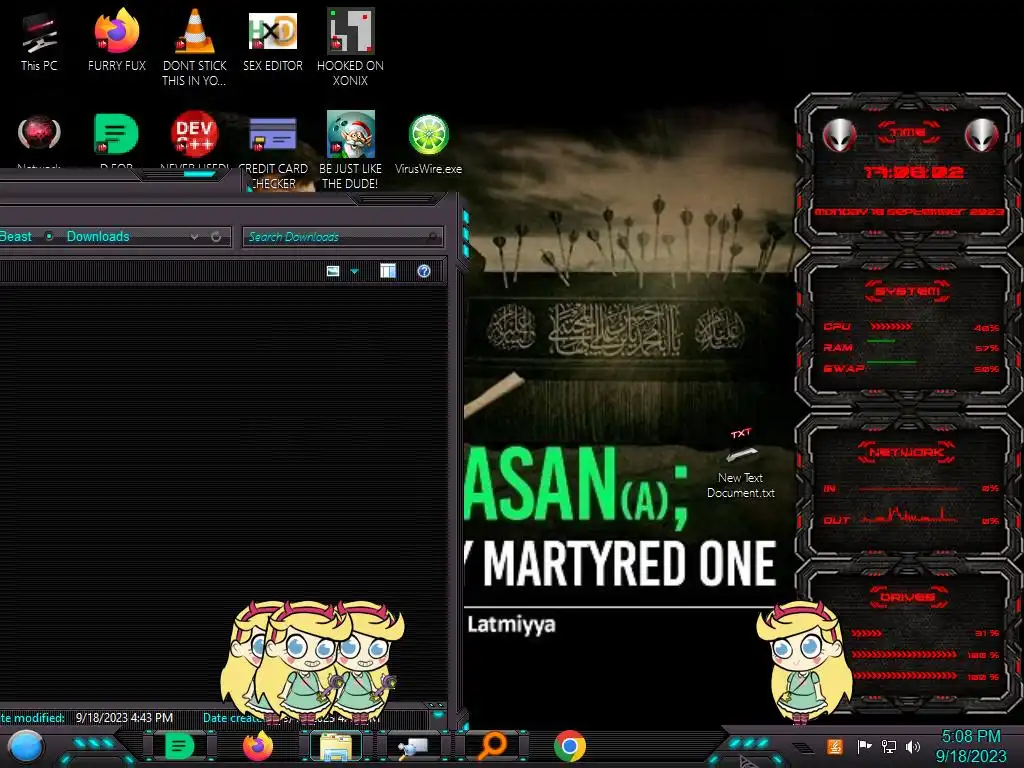Click the network OUT graph
Screen dimensions: 1024x768
tap(910, 515)
